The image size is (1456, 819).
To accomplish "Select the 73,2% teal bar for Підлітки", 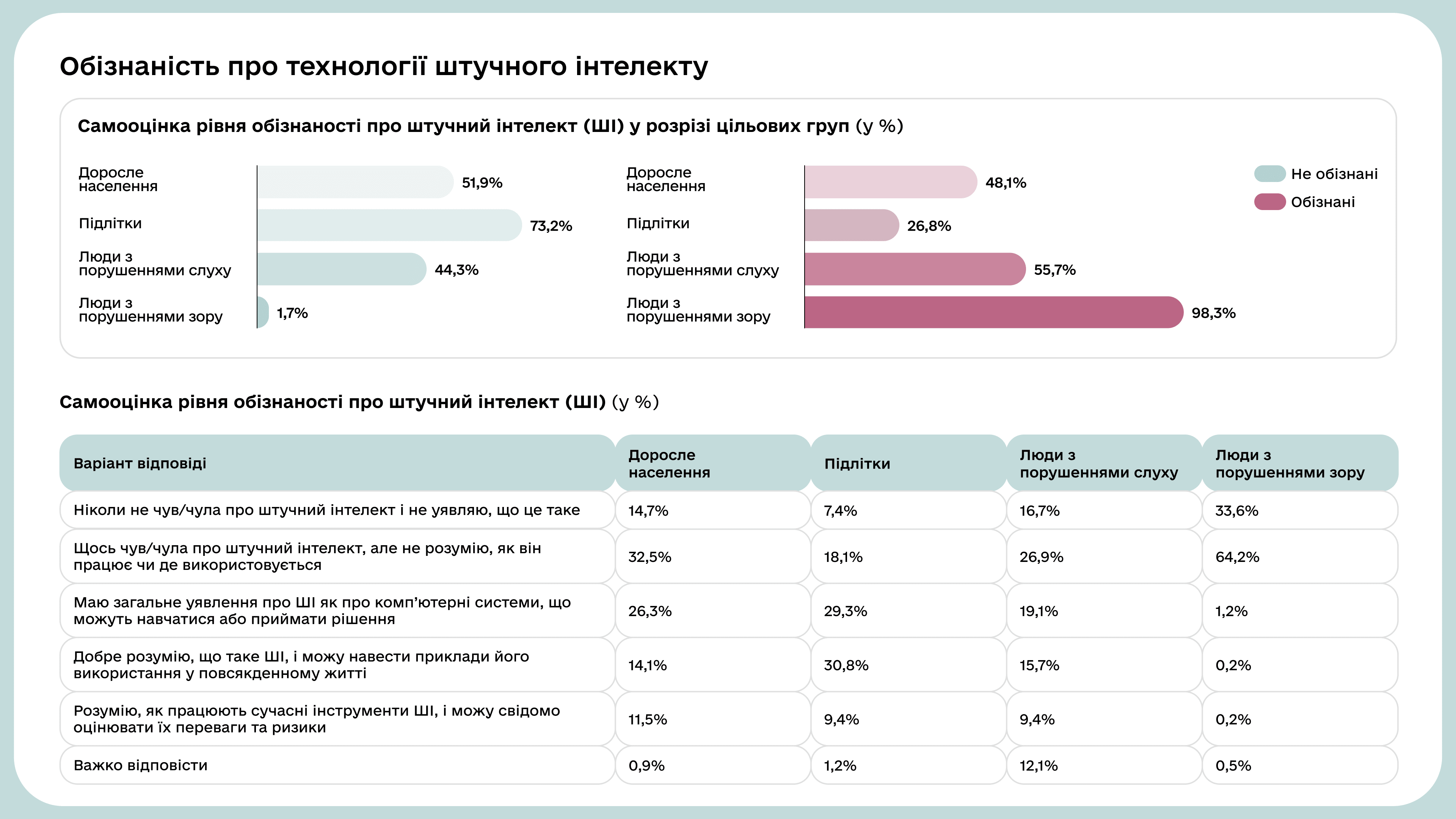I will coord(389,226).
